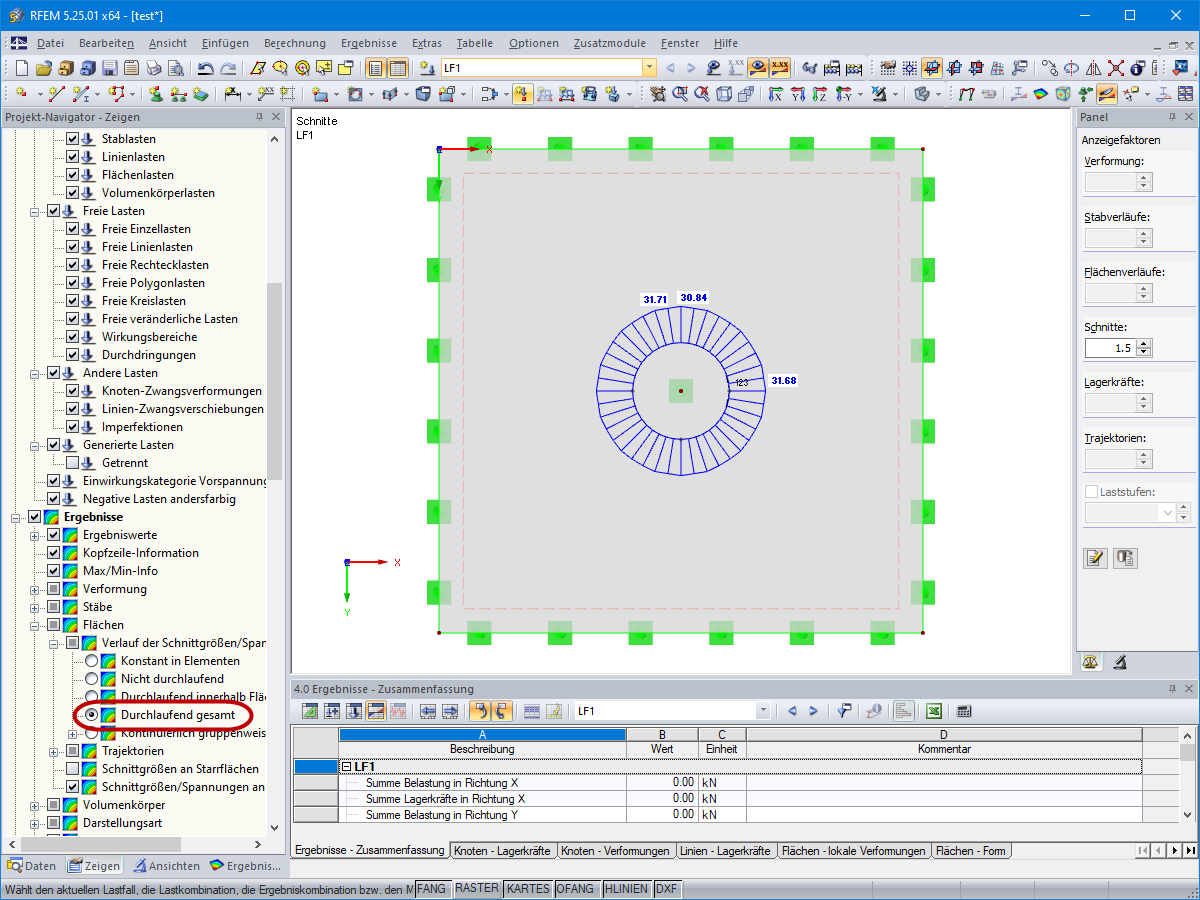Show results with eye icon

(759, 68)
